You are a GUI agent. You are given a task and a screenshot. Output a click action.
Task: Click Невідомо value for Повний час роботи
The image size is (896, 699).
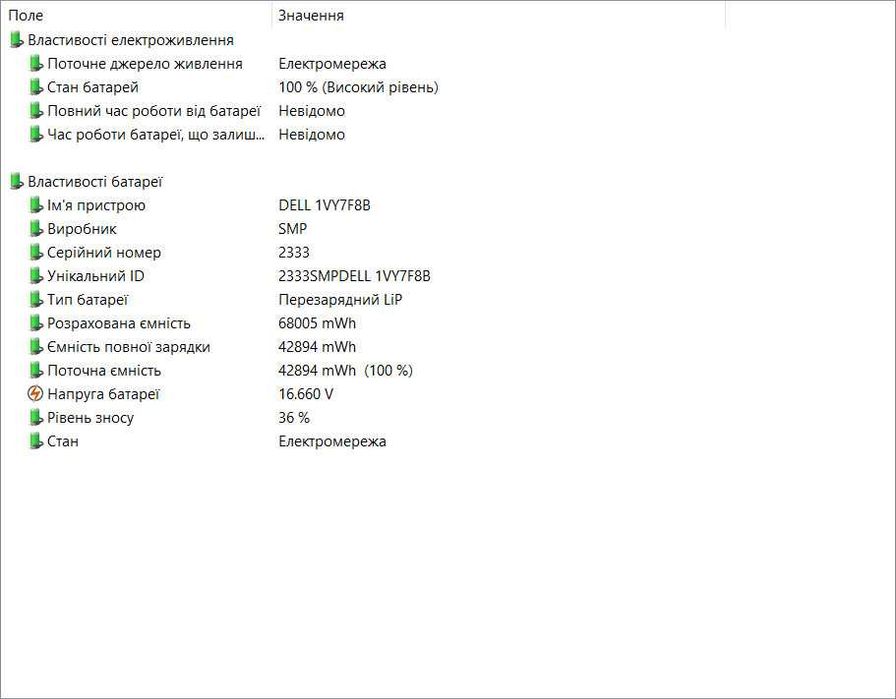coord(311,111)
